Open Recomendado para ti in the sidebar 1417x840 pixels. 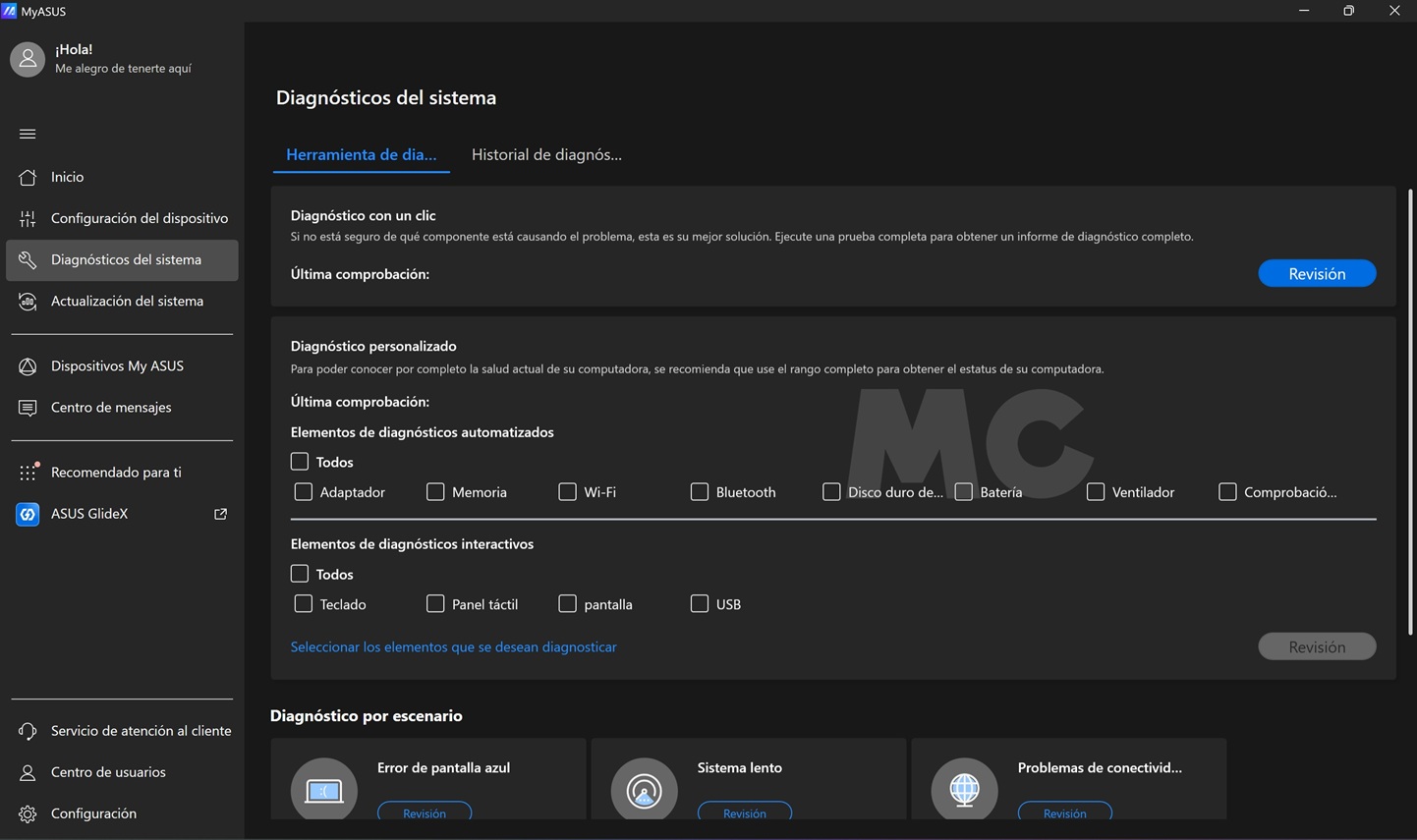coord(116,473)
